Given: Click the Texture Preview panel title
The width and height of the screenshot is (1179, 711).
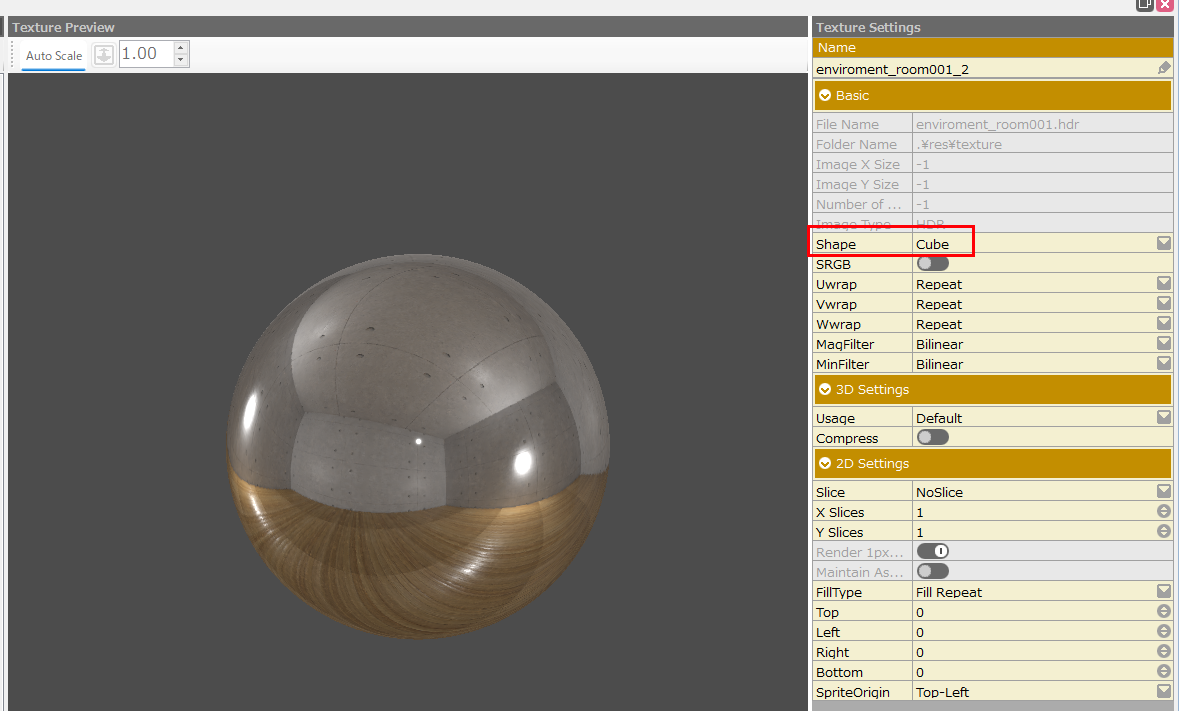Looking at the screenshot, I should pyautogui.click(x=63, y=27).
